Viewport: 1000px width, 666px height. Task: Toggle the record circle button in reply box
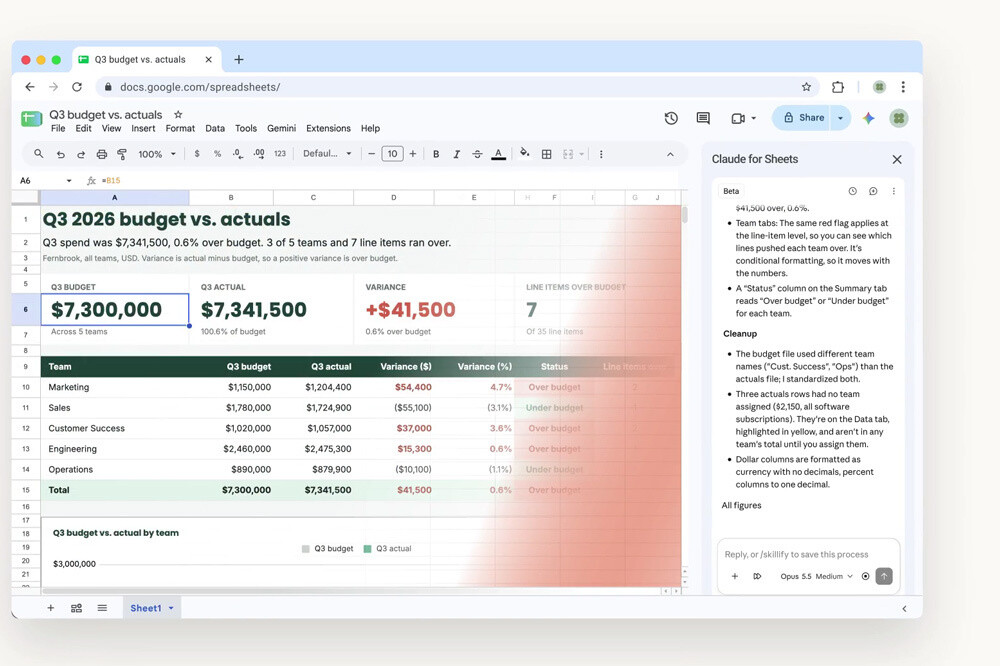pyautogui.click(x=865, y=576)
